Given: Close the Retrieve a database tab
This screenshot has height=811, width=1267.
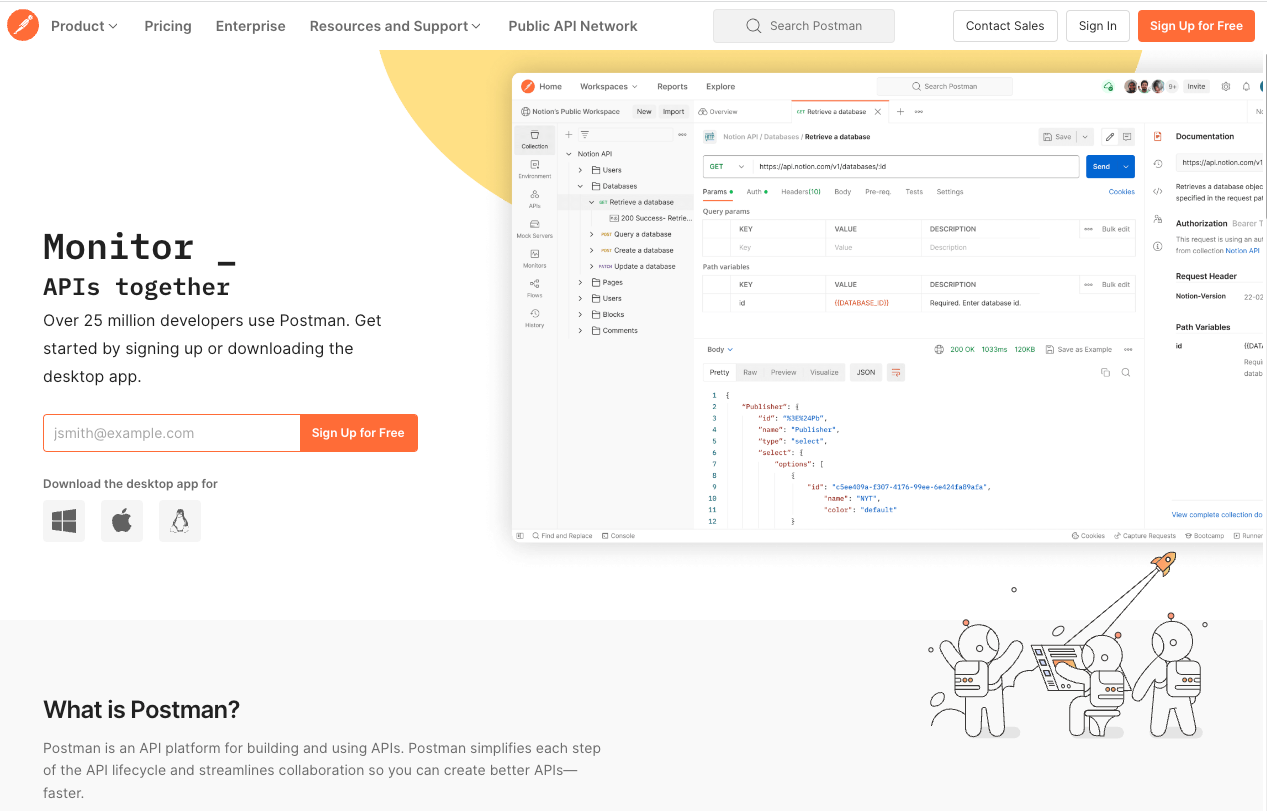Looking at the screenshot, I should point(878,112).
